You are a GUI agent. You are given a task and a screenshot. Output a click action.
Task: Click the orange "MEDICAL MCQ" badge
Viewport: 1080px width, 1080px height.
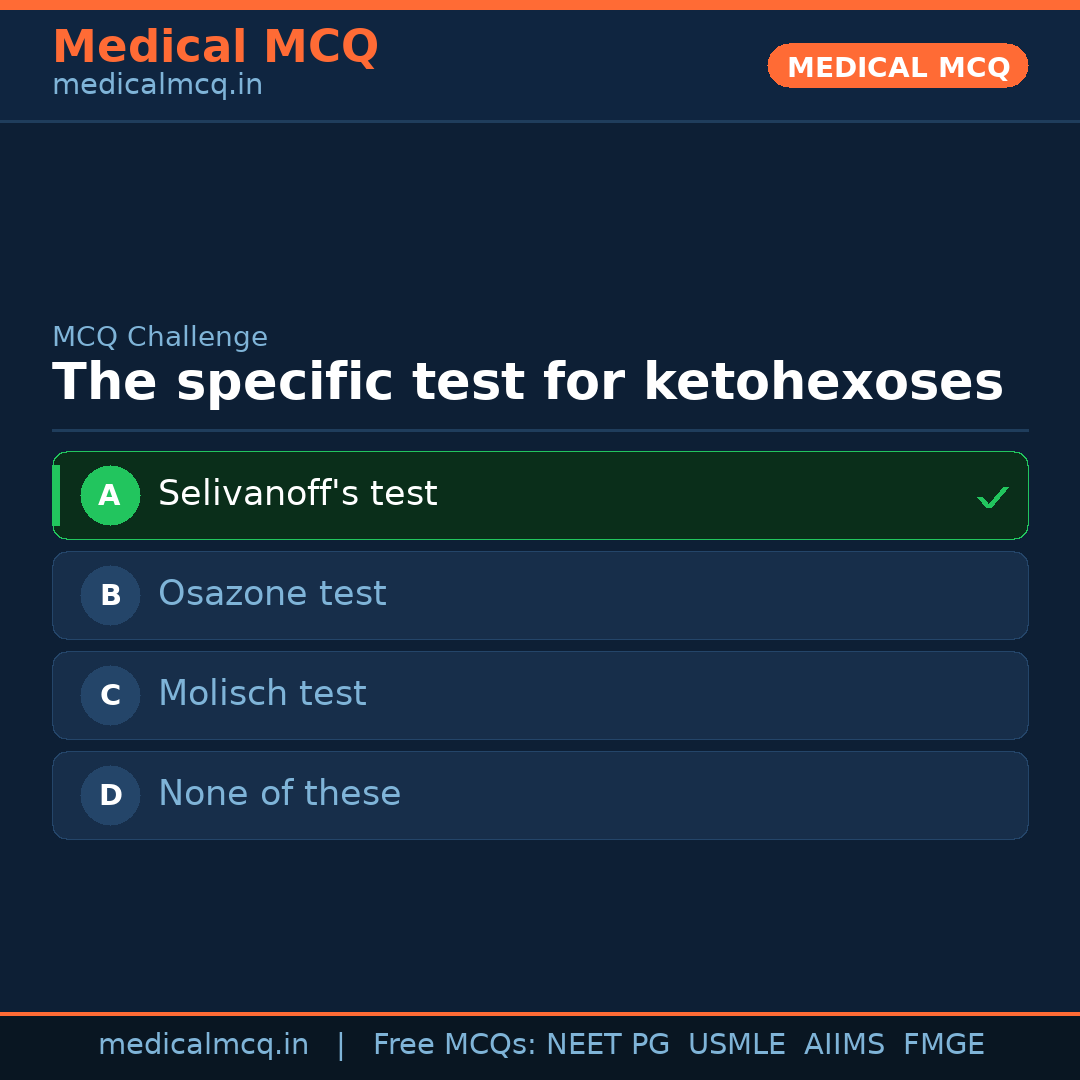(x=897, y=66)
